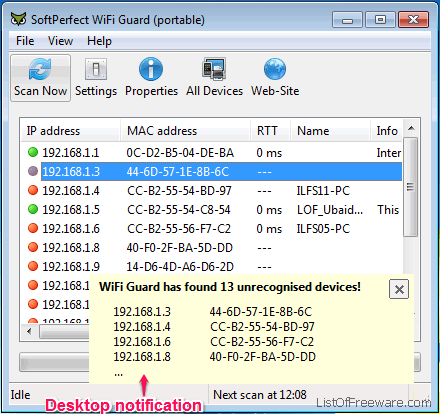
Task: Sort by Name column header
Action: point(330,131)
